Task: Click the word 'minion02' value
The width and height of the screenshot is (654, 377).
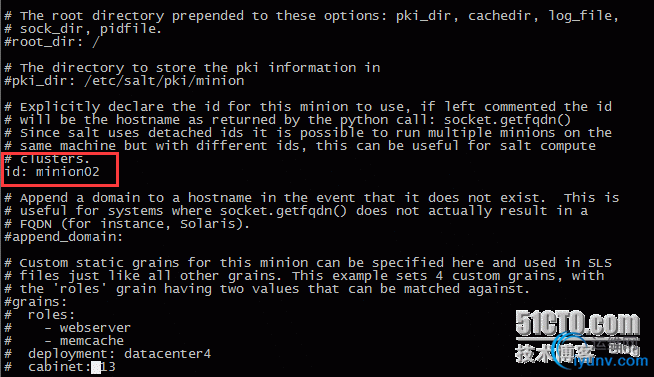Action: 68,172
